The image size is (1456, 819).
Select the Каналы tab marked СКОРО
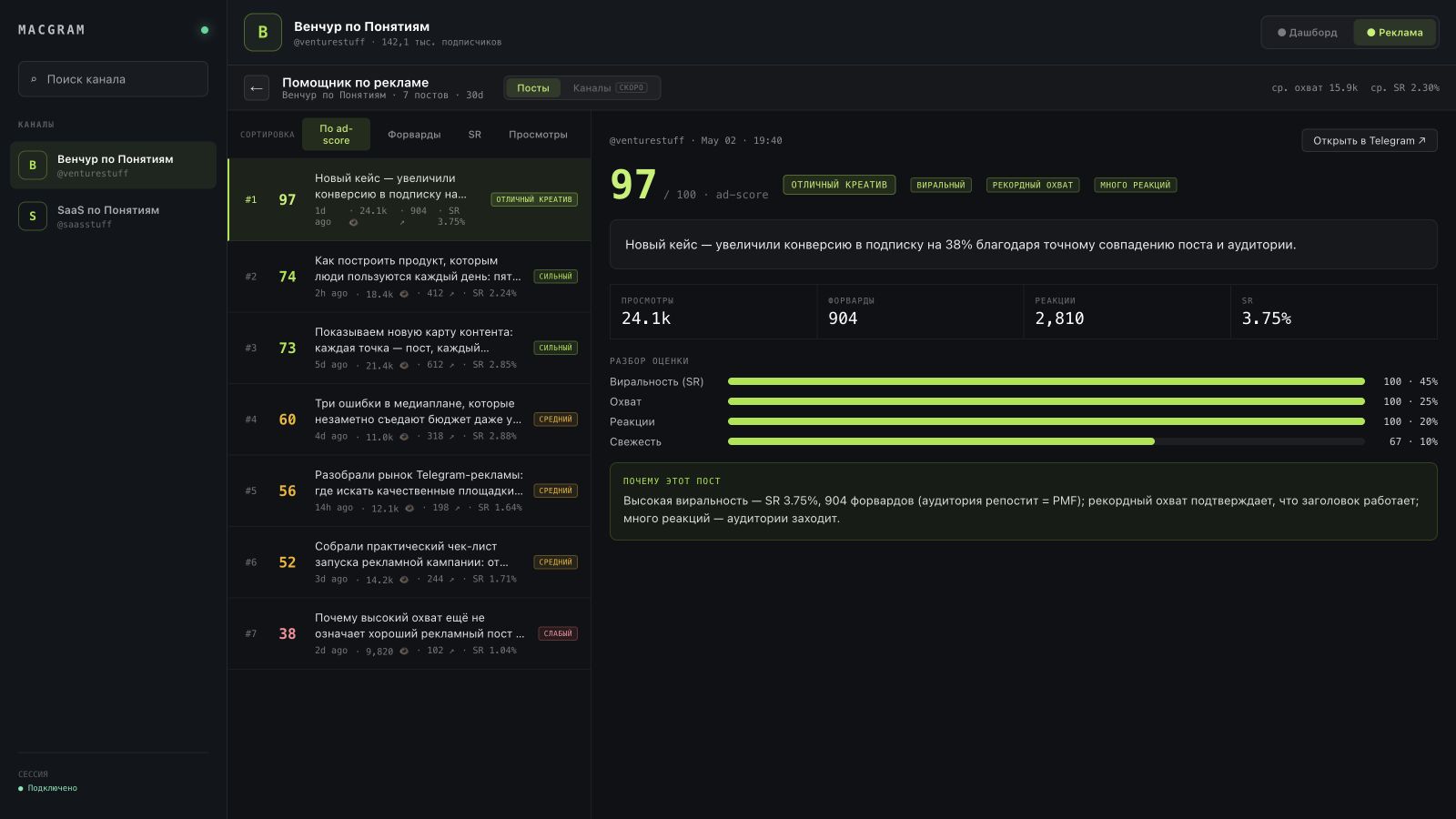click(x=610, y=88)
